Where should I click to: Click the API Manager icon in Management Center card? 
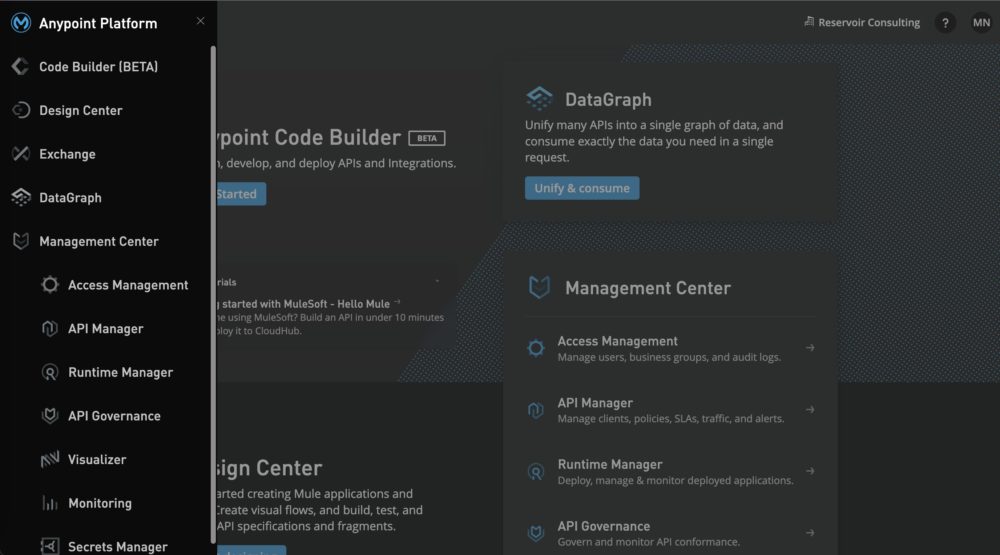point(536,410)
